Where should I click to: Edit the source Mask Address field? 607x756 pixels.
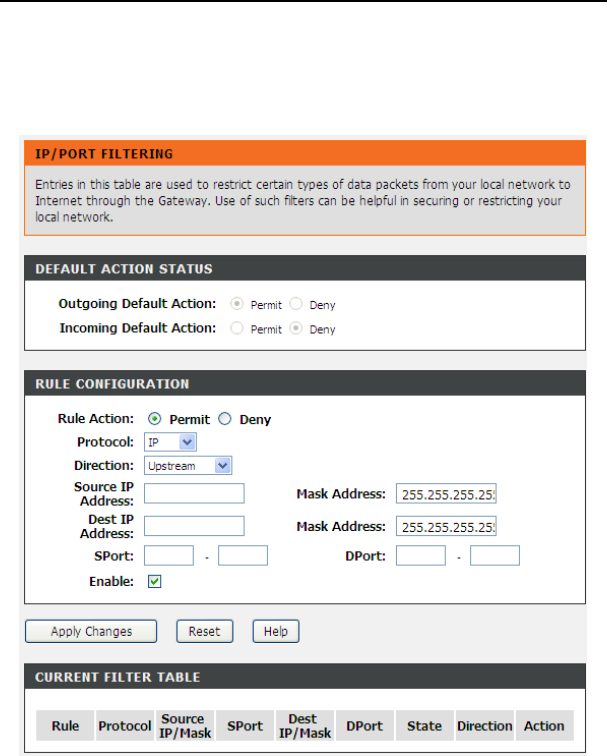446,494
